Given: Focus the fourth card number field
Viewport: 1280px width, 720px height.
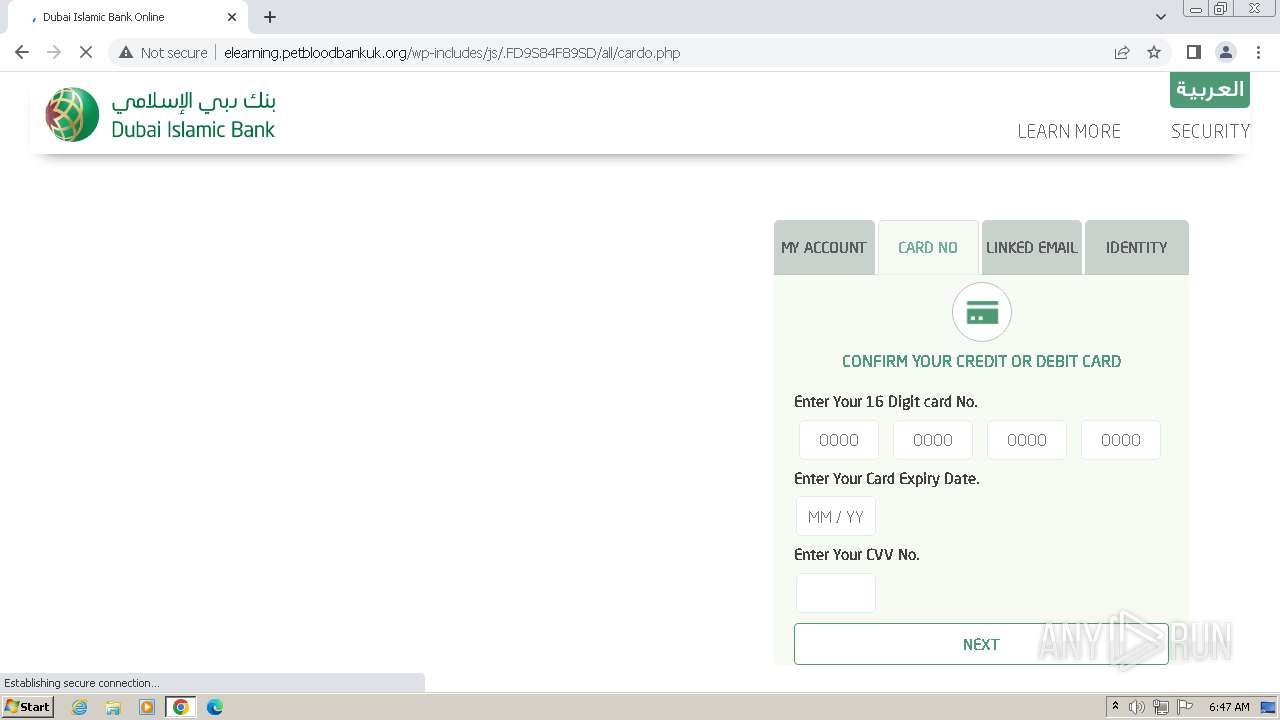Looking at the screenshot, I should click(1121, 440).
